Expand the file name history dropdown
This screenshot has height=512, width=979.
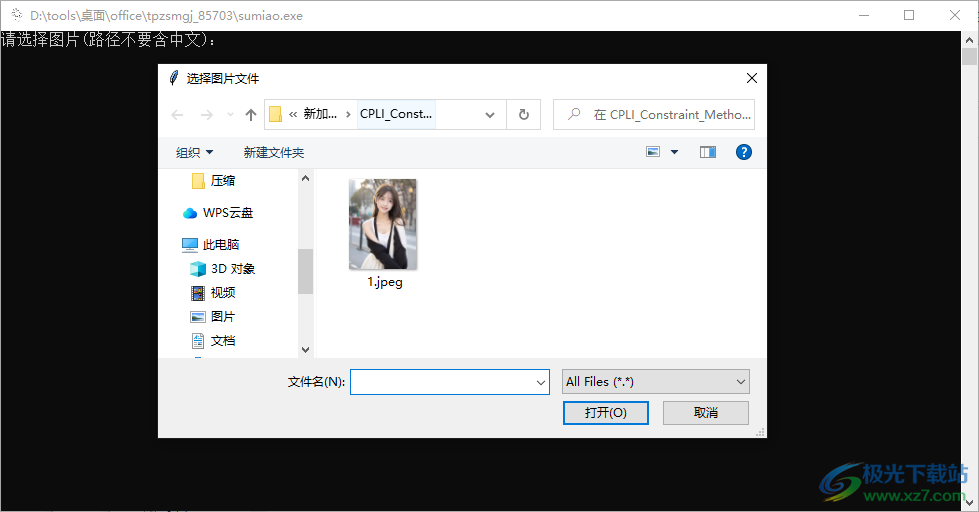click(541, 382)
